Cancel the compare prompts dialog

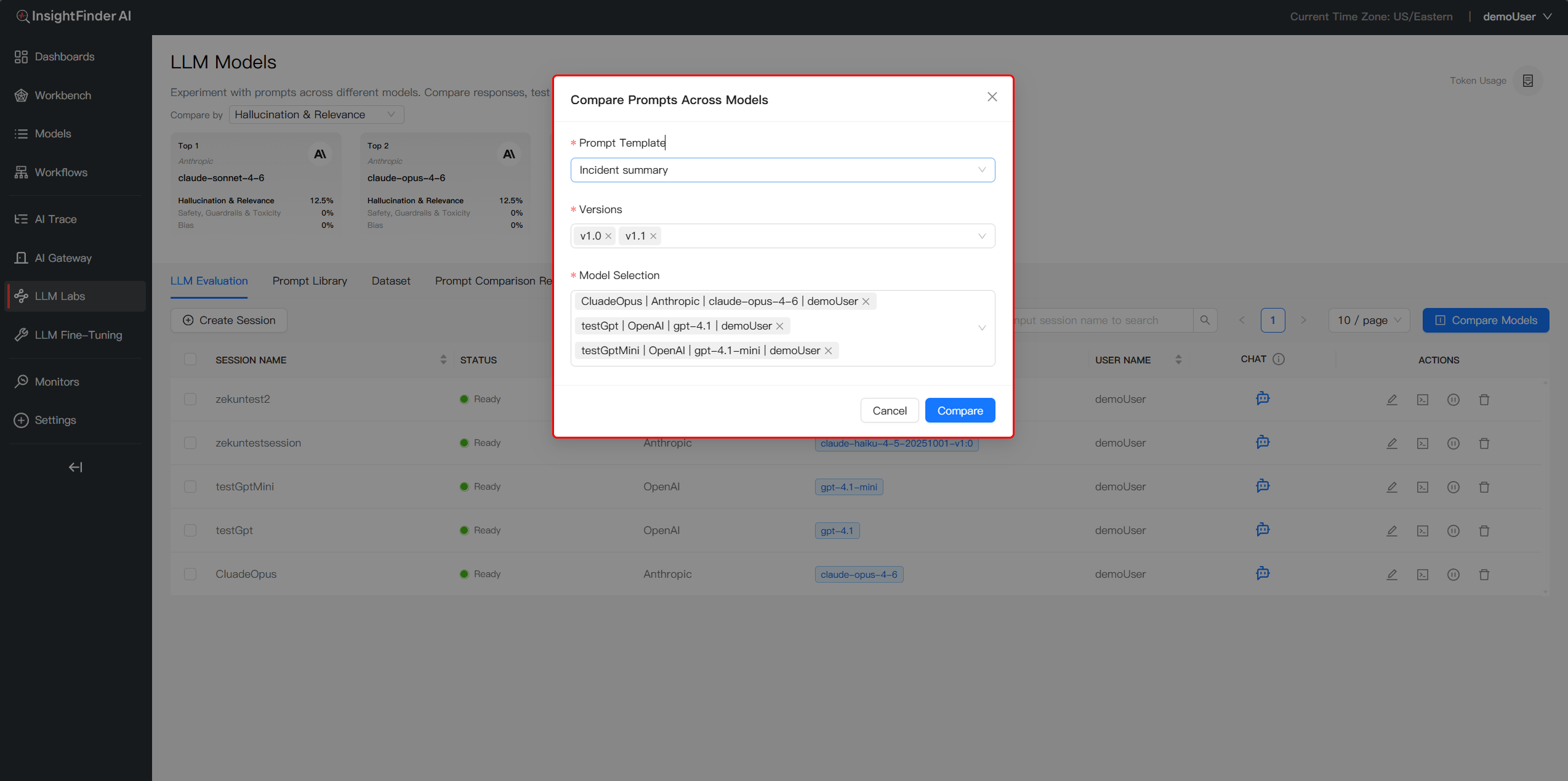point(889,411)
